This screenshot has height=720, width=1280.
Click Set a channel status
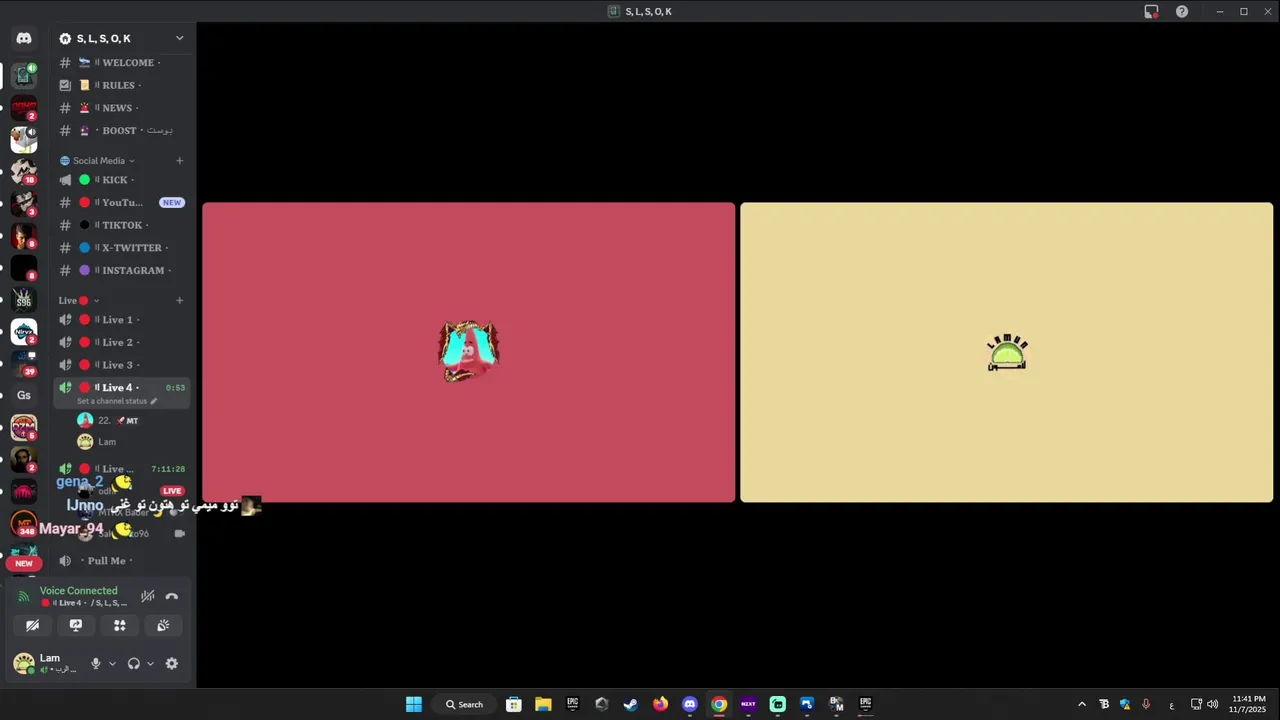117,401
